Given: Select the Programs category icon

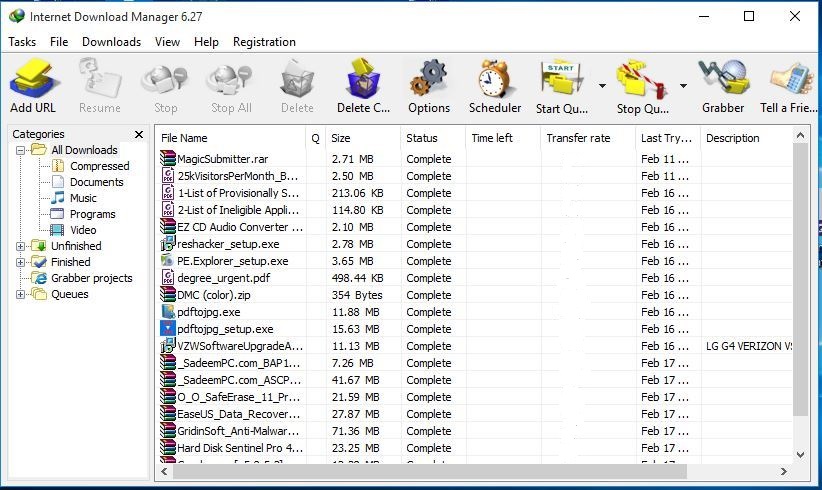Looking at the screenshot, I should coord(57,214).
